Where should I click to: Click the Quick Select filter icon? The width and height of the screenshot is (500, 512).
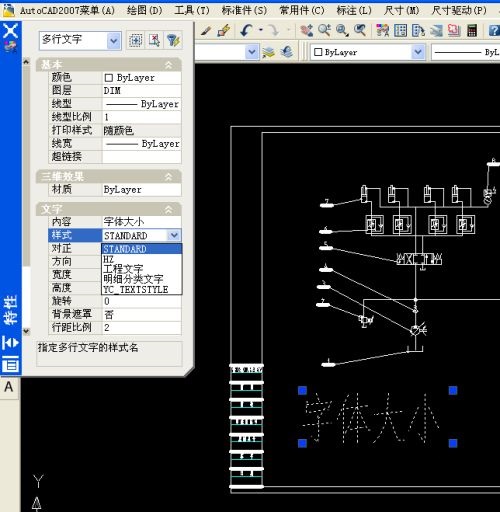(174, 40)
